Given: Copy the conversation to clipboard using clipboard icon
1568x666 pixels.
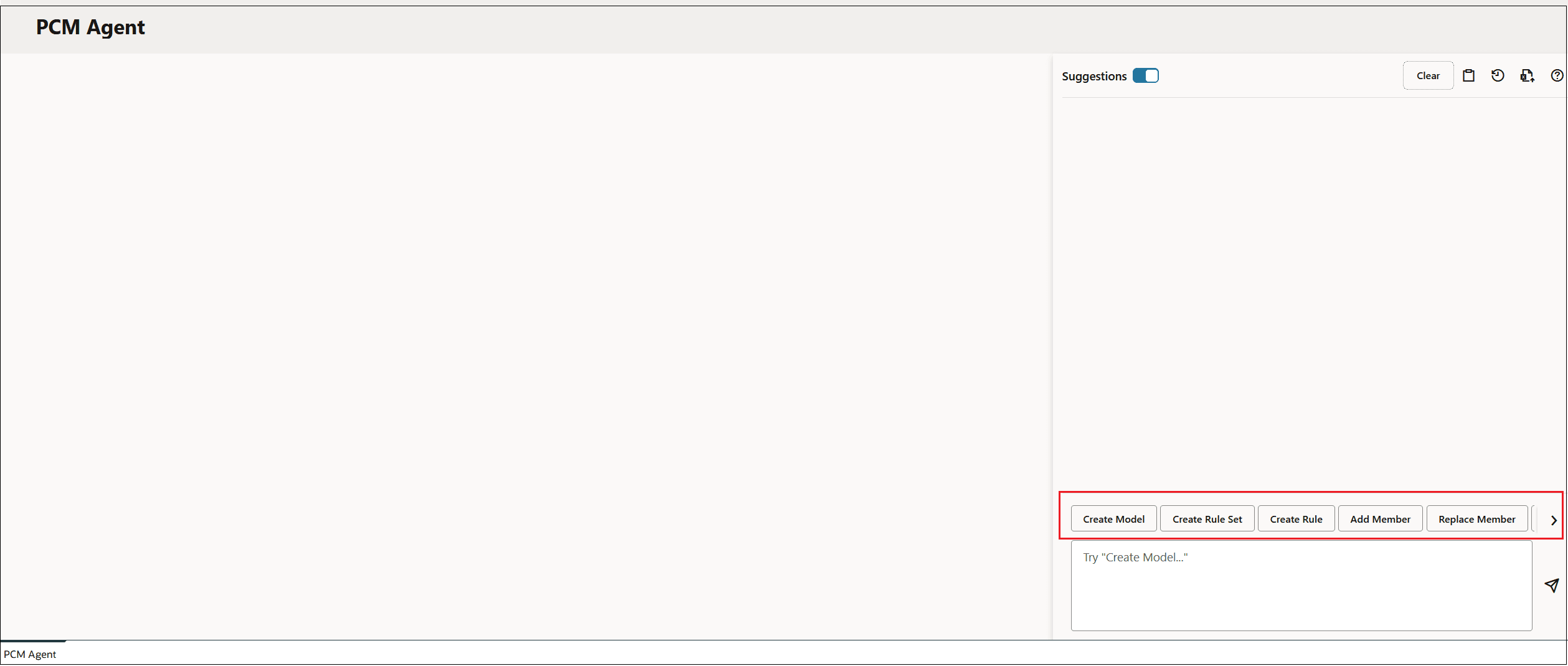Looking at the screenshot, I should point(1468,75).
